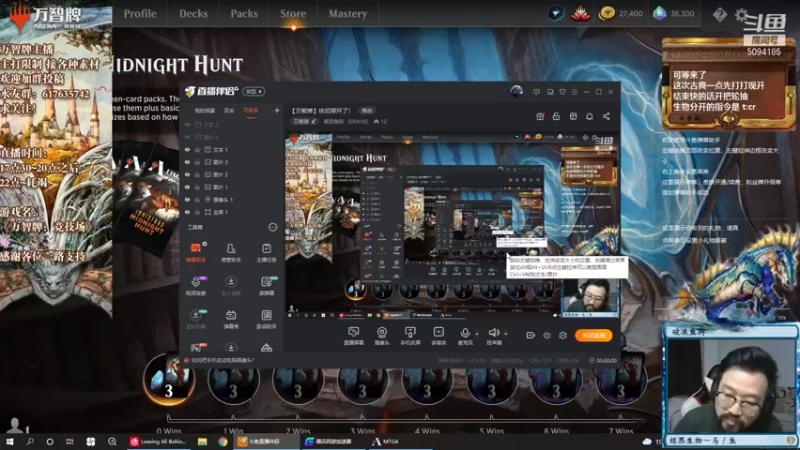Add a 手机投屏 phone cast source
Image resolution: width=800 pixels, height=450 pixels.
click(410, 336)
